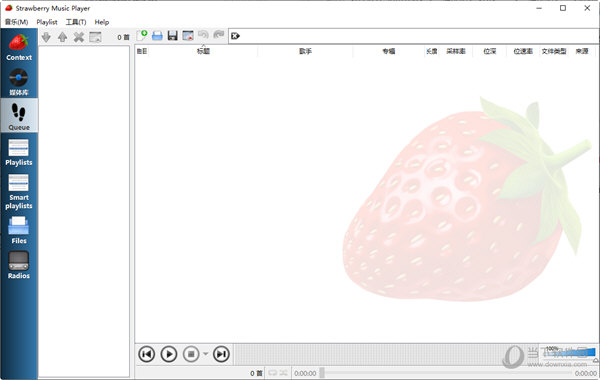Open the 媒体库 library tab
This screenshot has width=600, height=380.
19,82
